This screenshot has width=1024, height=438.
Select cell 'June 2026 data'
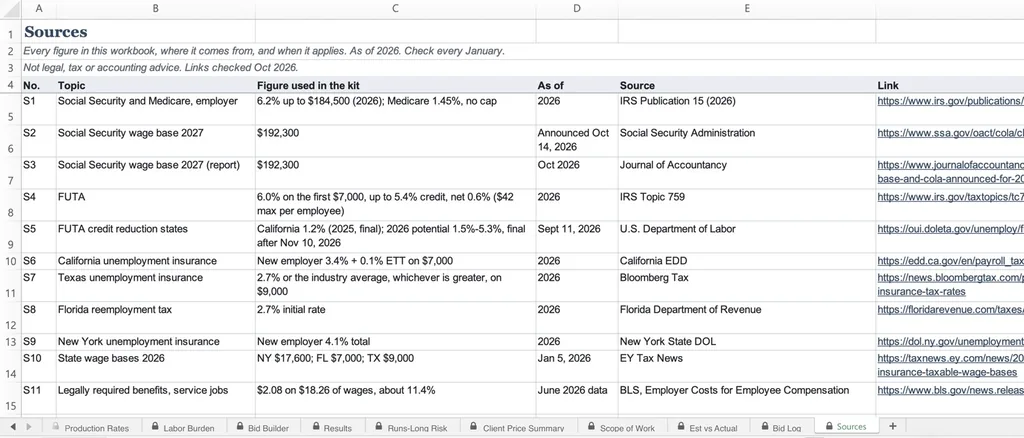(x=577, y=398)
